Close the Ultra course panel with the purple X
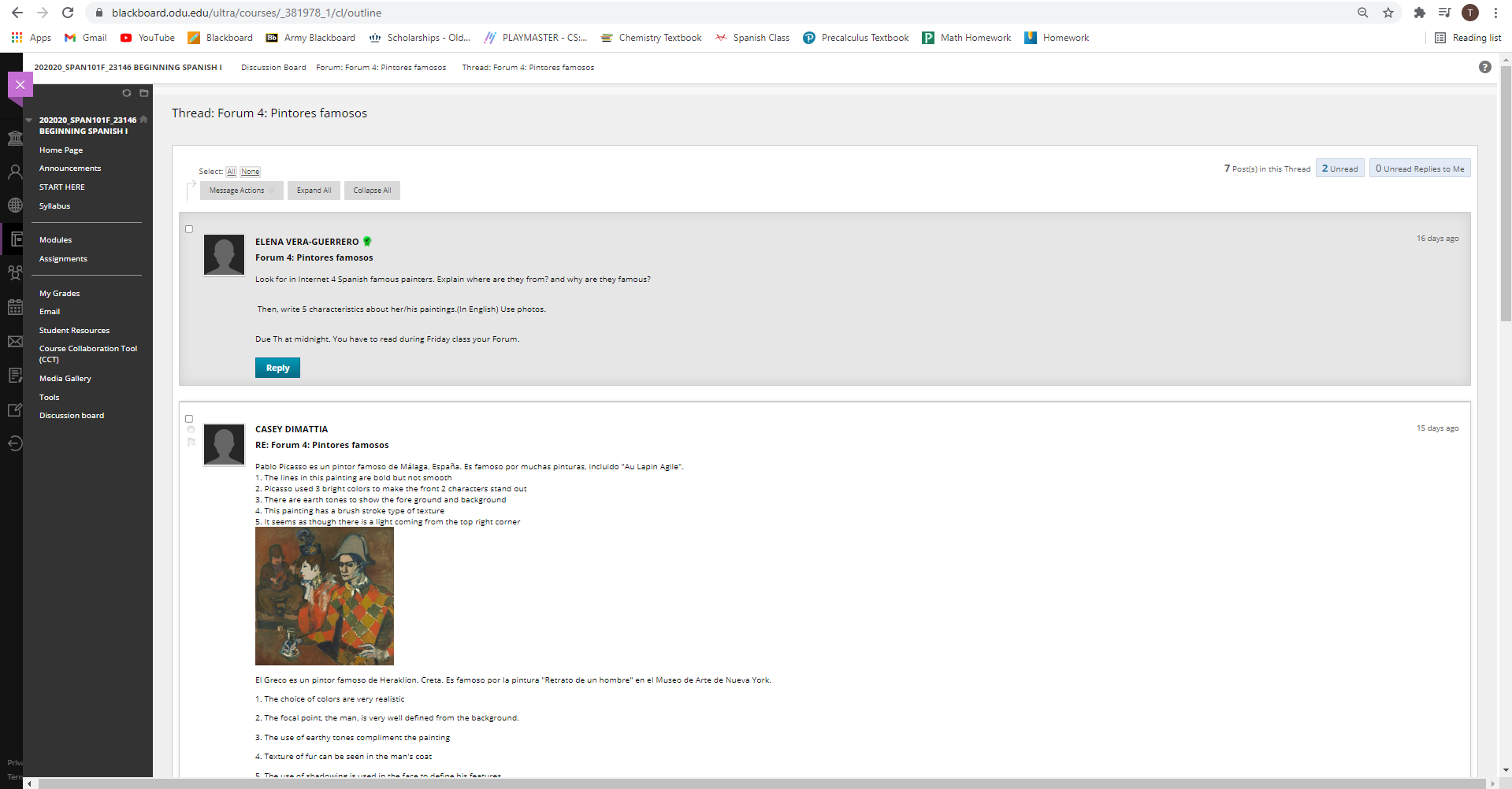The image size is (1512, 789). 20,84
